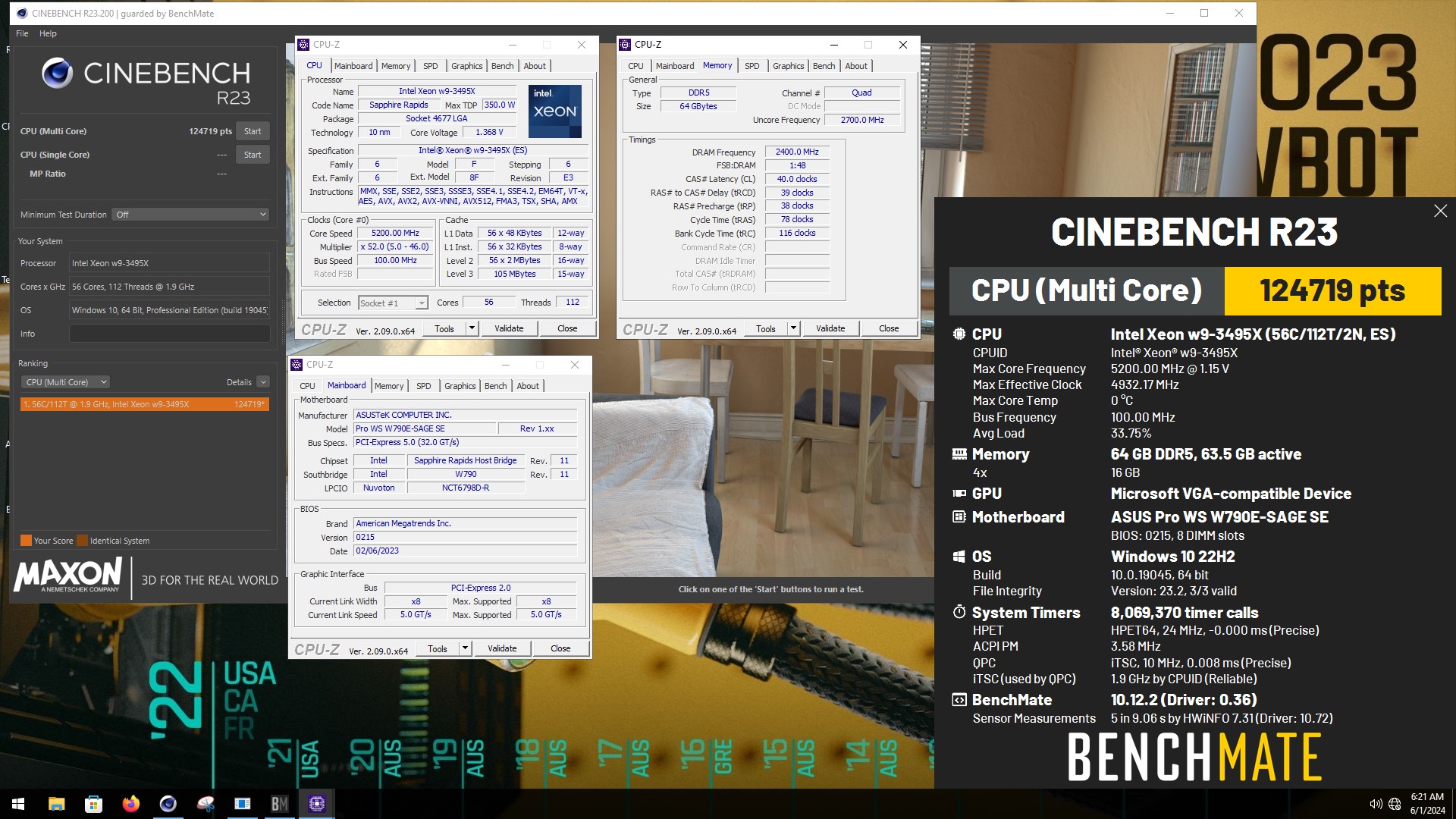
Task: Switch to the Graphics tab in the Memory tab window
Action: point(788,66)
